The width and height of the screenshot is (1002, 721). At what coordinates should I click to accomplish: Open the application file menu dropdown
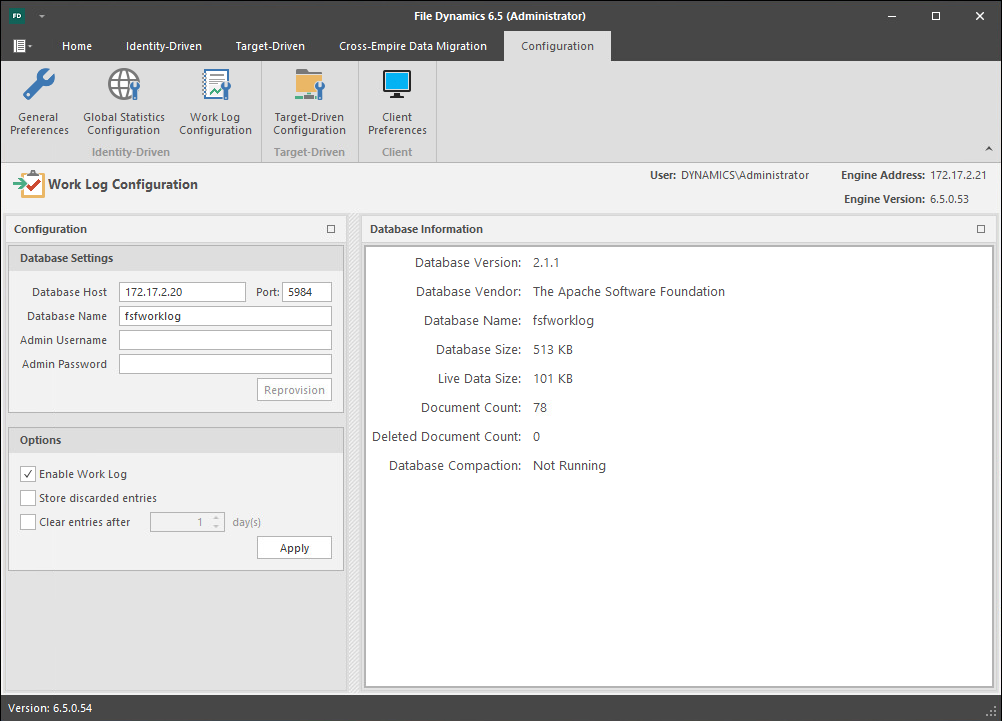[x=22, y=46]
